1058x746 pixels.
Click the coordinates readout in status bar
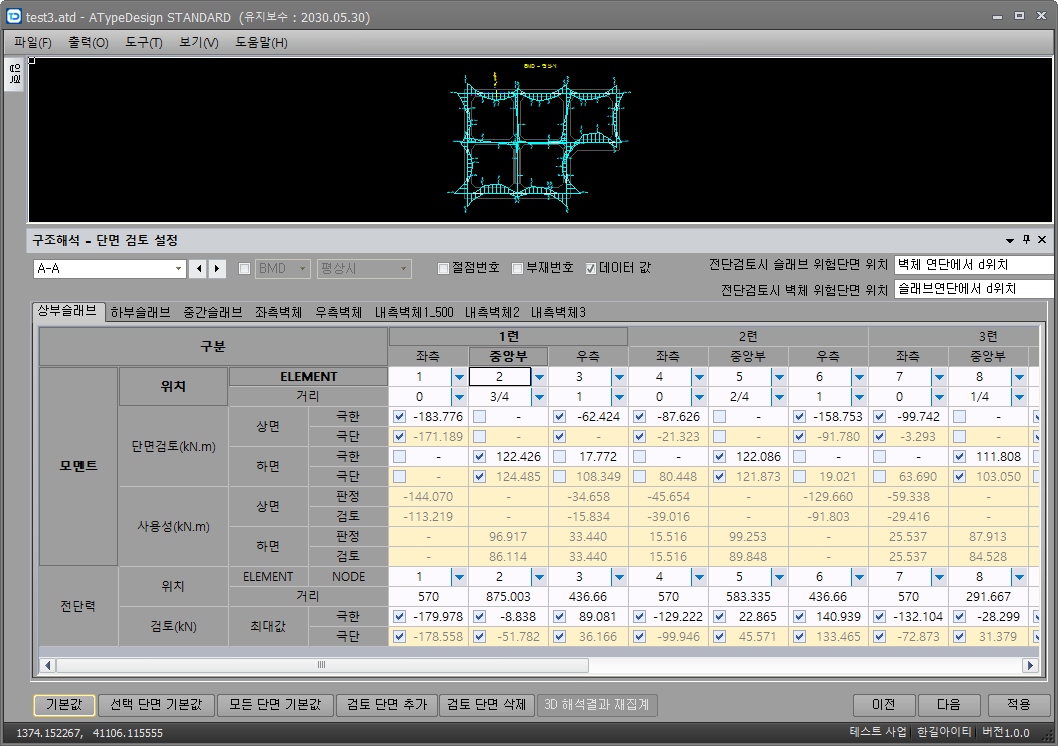(x=89, y=733)
